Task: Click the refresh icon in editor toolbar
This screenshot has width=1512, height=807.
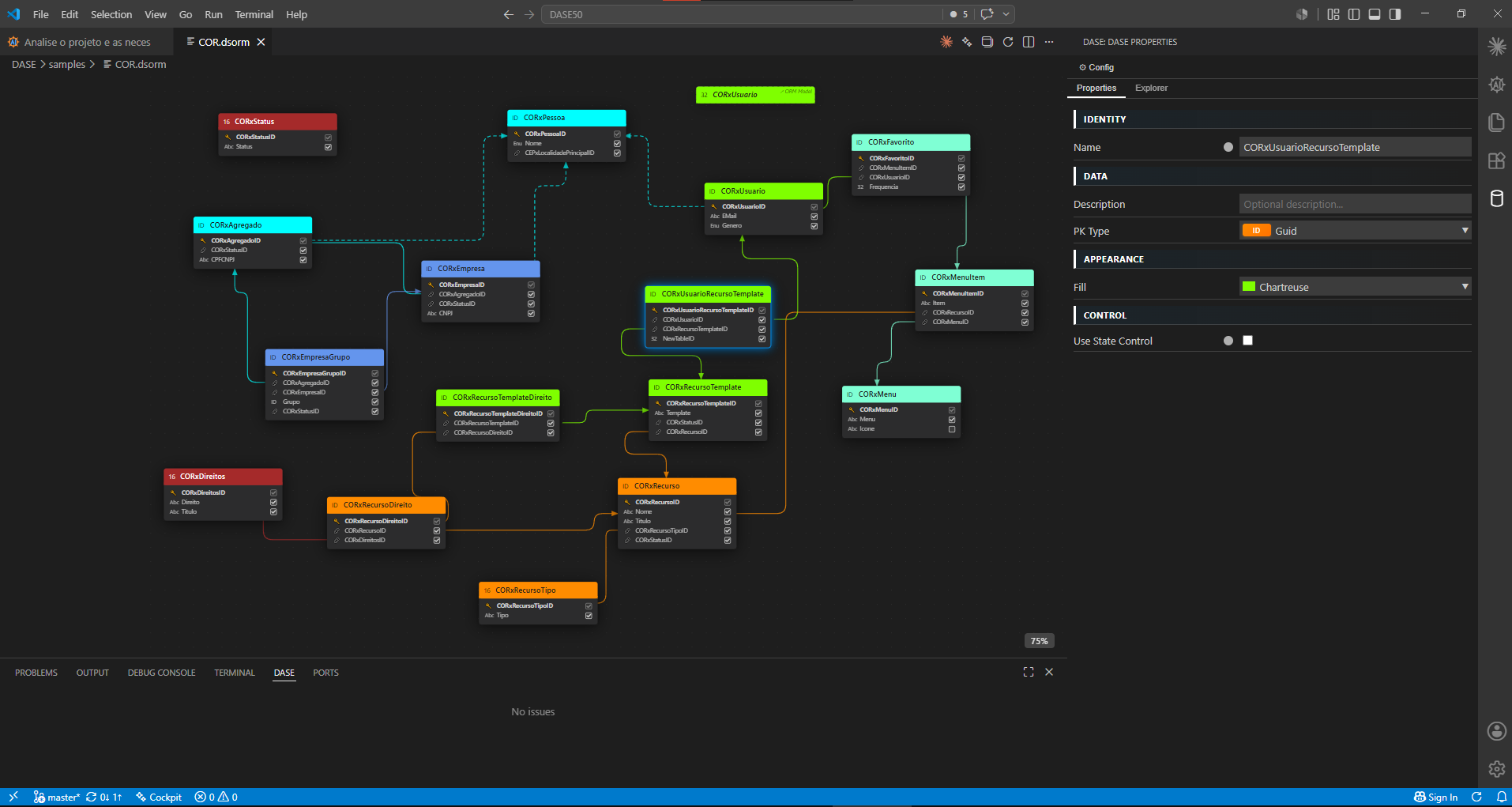Action: click(x=1008, y=42)
